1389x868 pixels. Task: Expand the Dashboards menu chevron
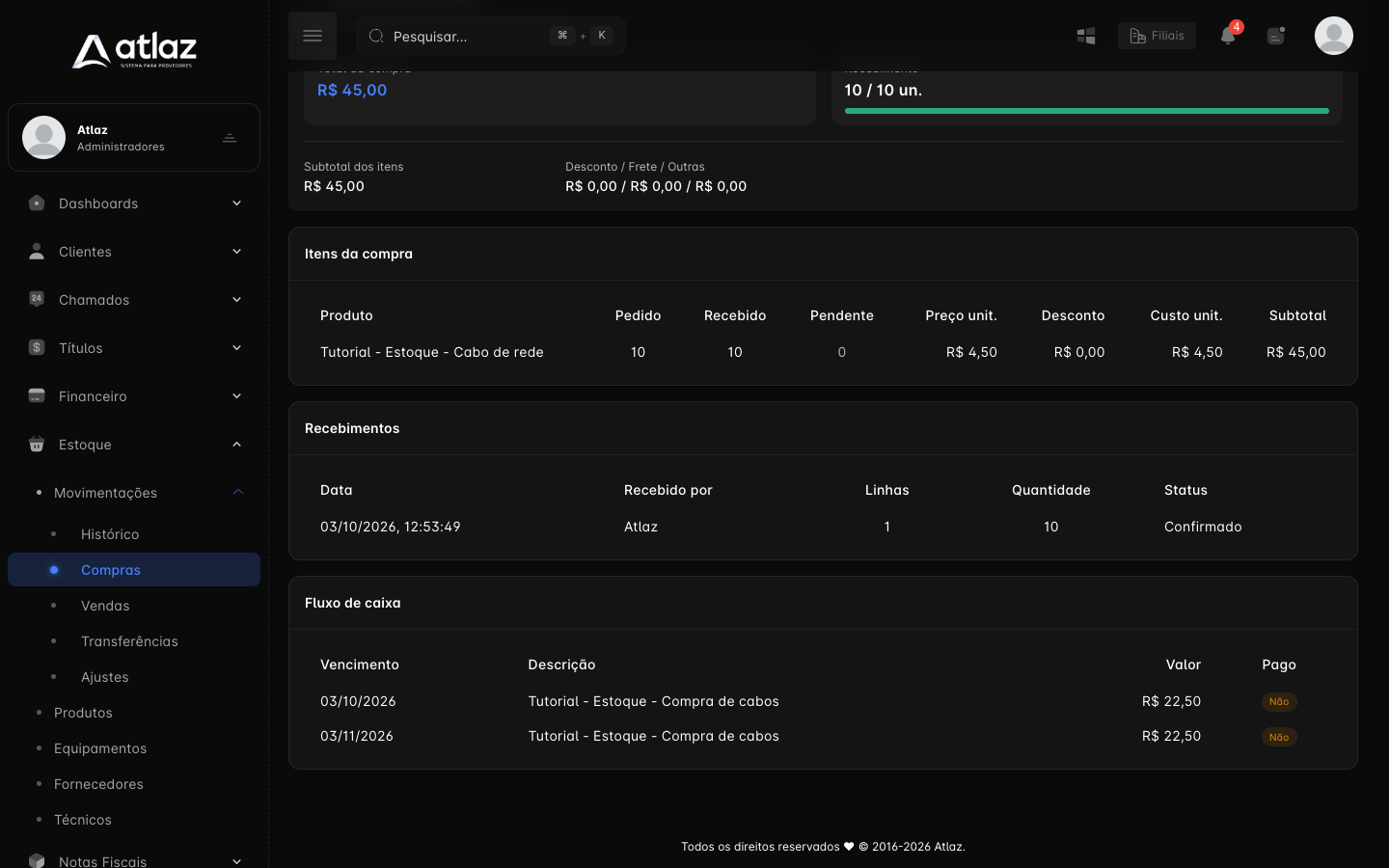click(236, 203)
